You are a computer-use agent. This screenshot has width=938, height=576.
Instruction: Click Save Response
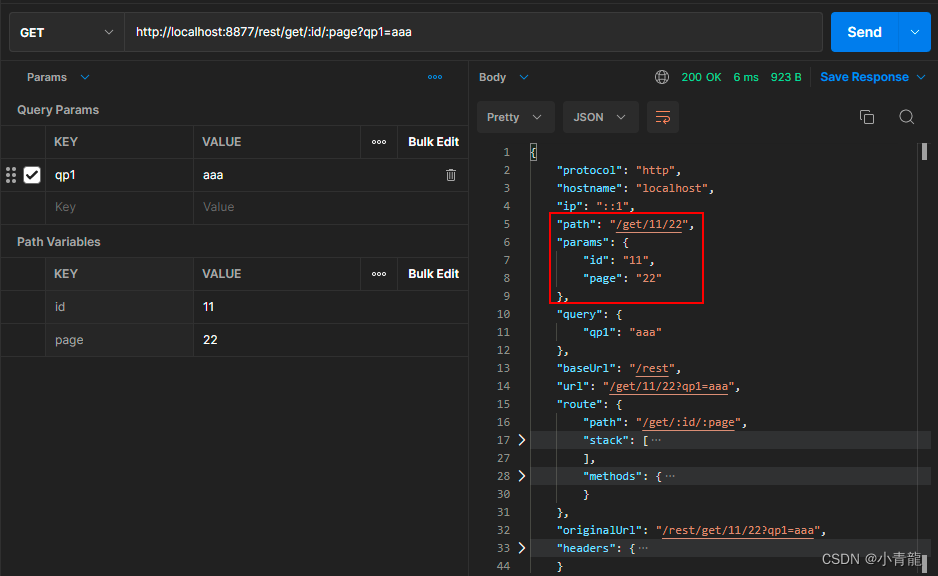point(864,77)
